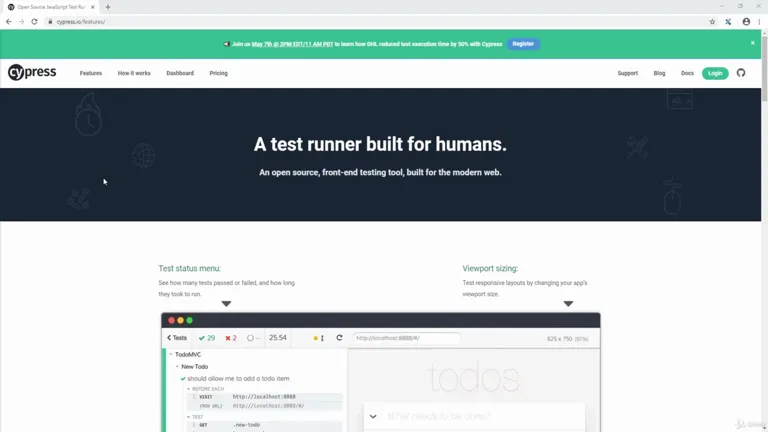Click the Register button in the banner

tap(523, 44)
